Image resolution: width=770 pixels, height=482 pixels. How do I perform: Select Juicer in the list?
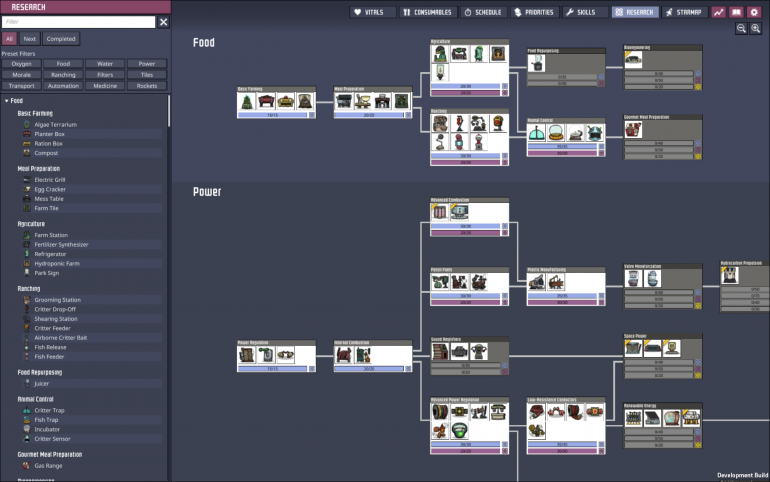92,384
